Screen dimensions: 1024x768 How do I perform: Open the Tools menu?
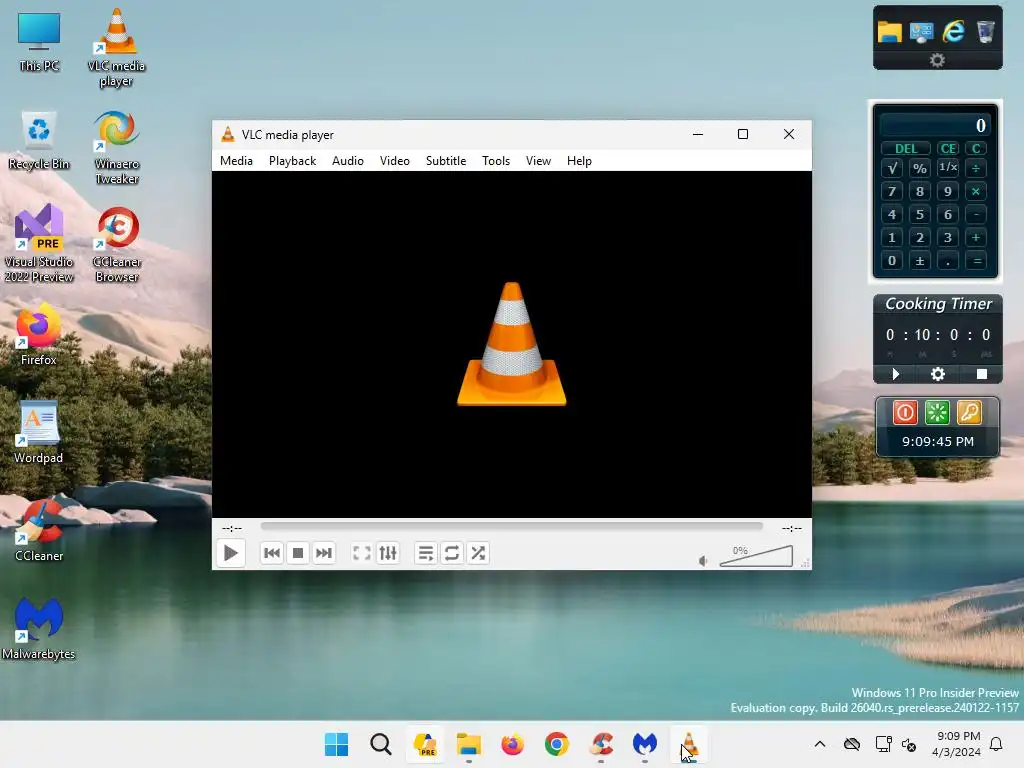(496, 161)
